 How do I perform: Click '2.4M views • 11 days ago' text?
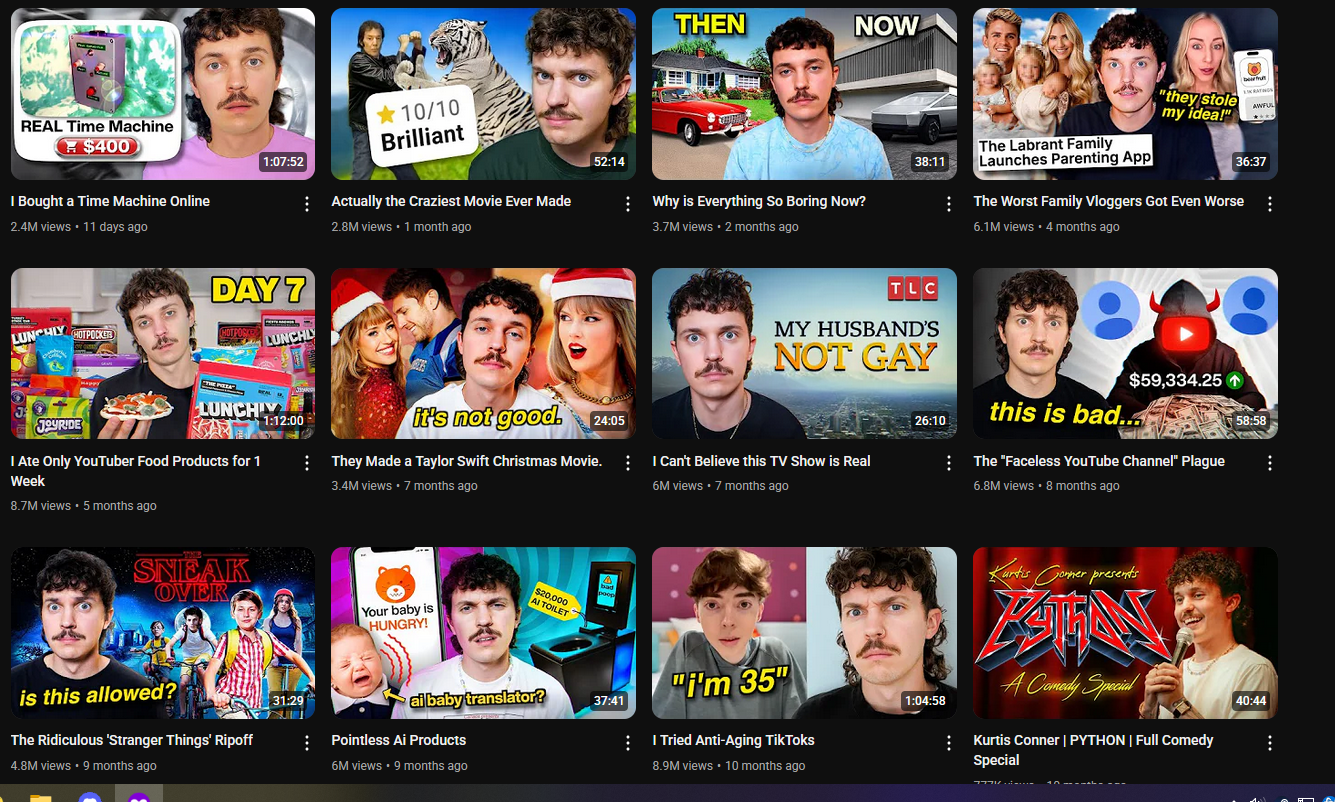tap(79, 227)
